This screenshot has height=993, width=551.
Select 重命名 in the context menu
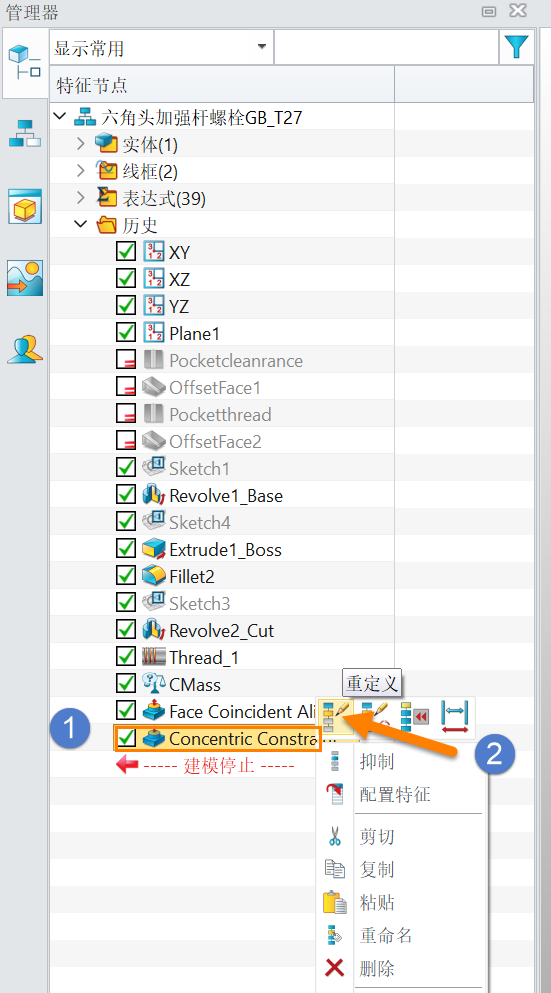[386, 935]
